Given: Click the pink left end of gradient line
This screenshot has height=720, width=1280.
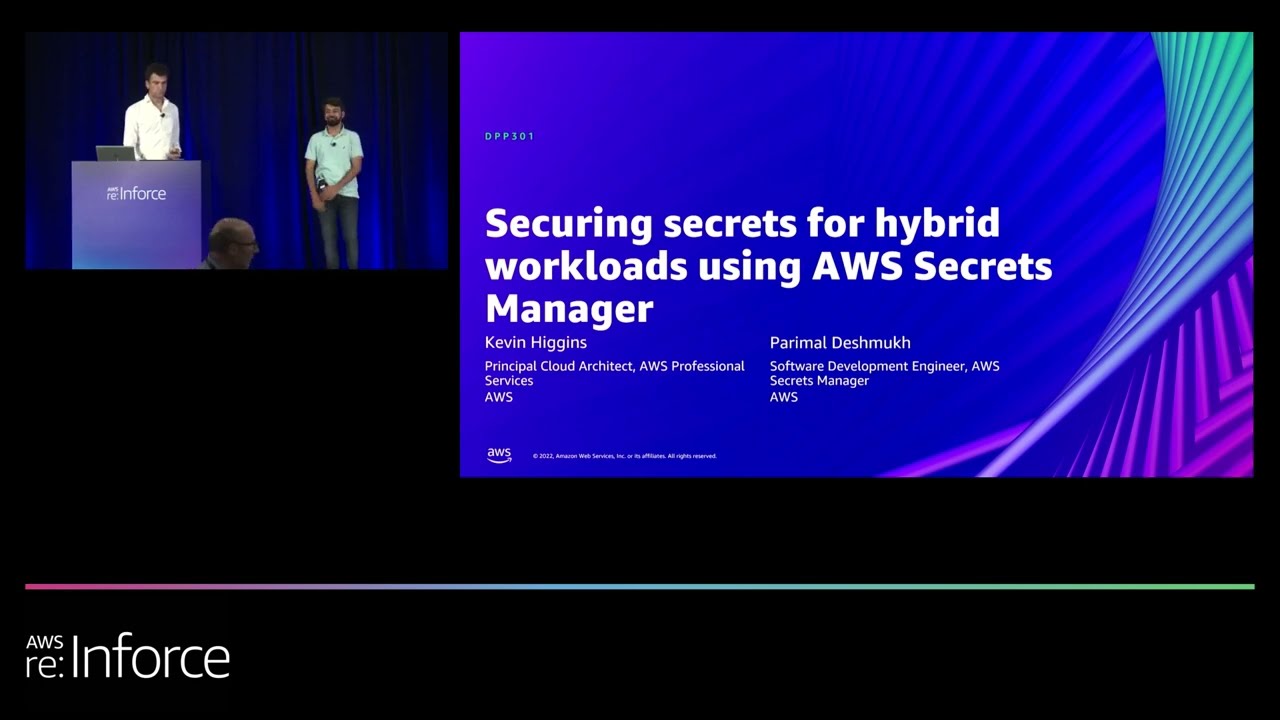Looking at the screenshot, I should (40, 586).
